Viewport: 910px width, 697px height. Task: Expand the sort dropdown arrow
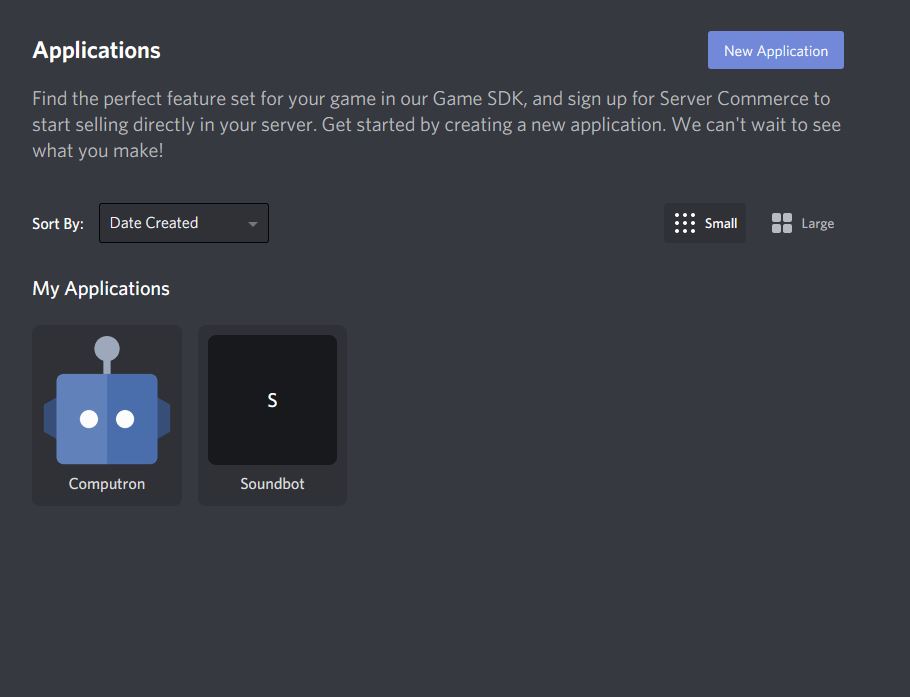(252, 224)
